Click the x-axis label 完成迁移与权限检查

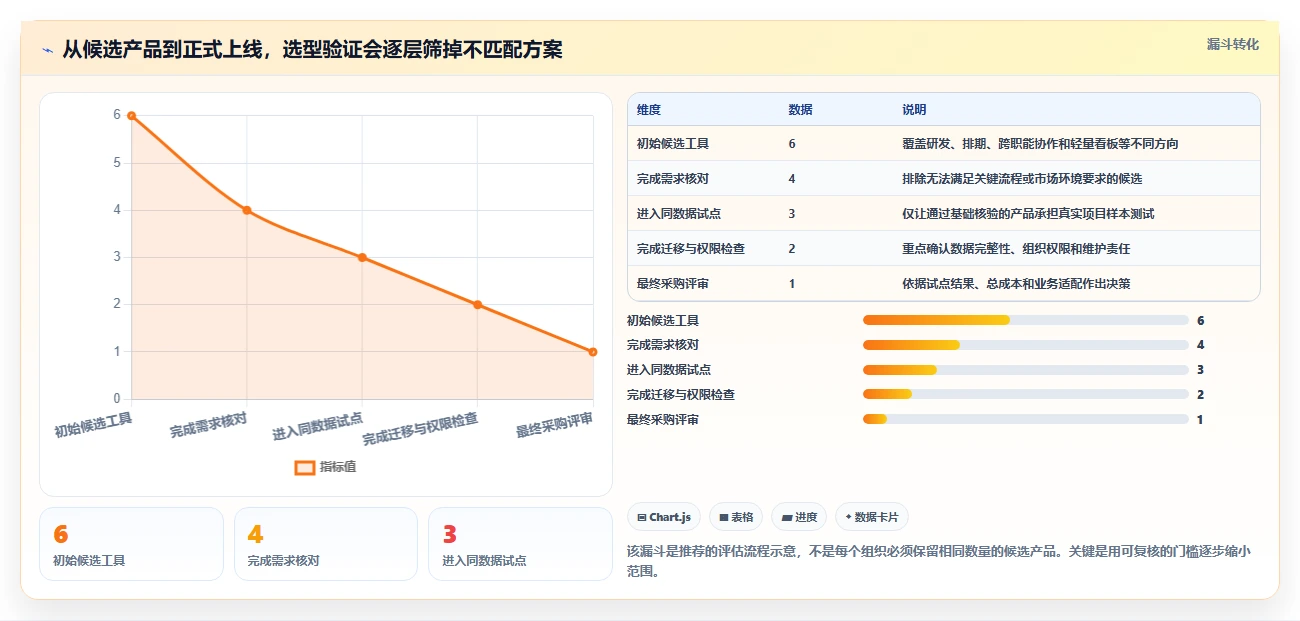point(420,430)
